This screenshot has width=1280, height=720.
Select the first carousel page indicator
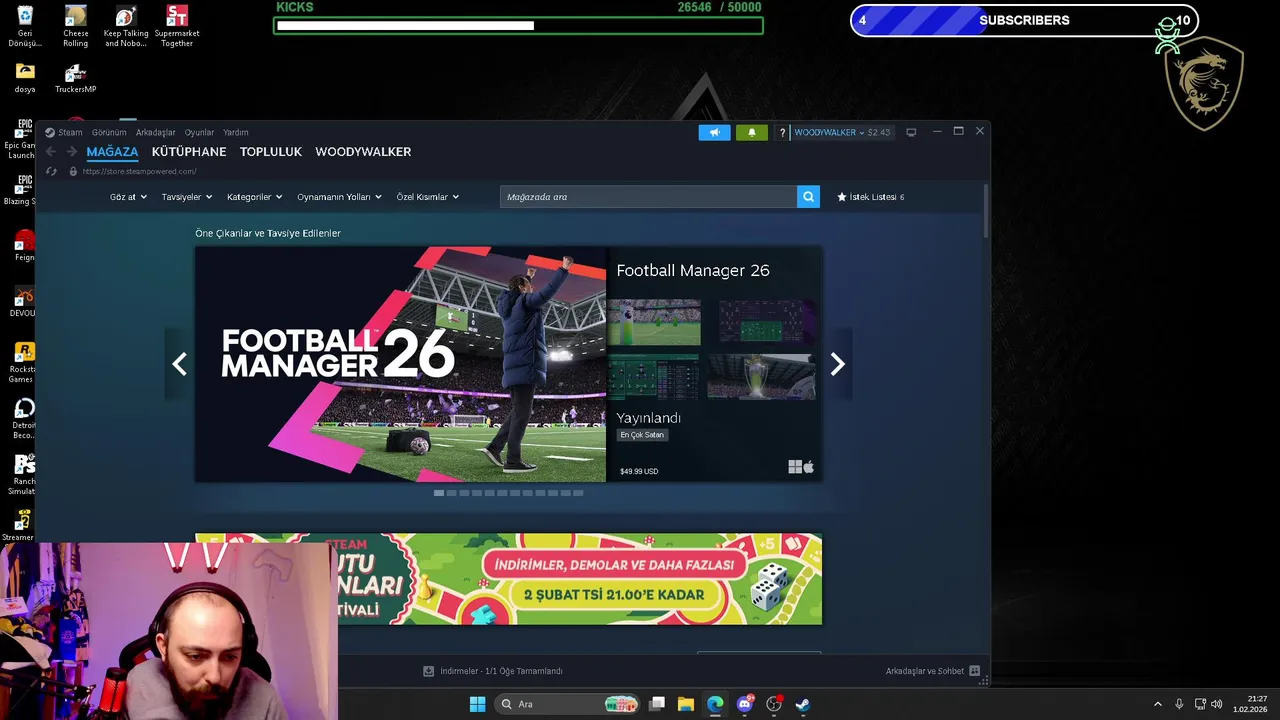[439, 493]
